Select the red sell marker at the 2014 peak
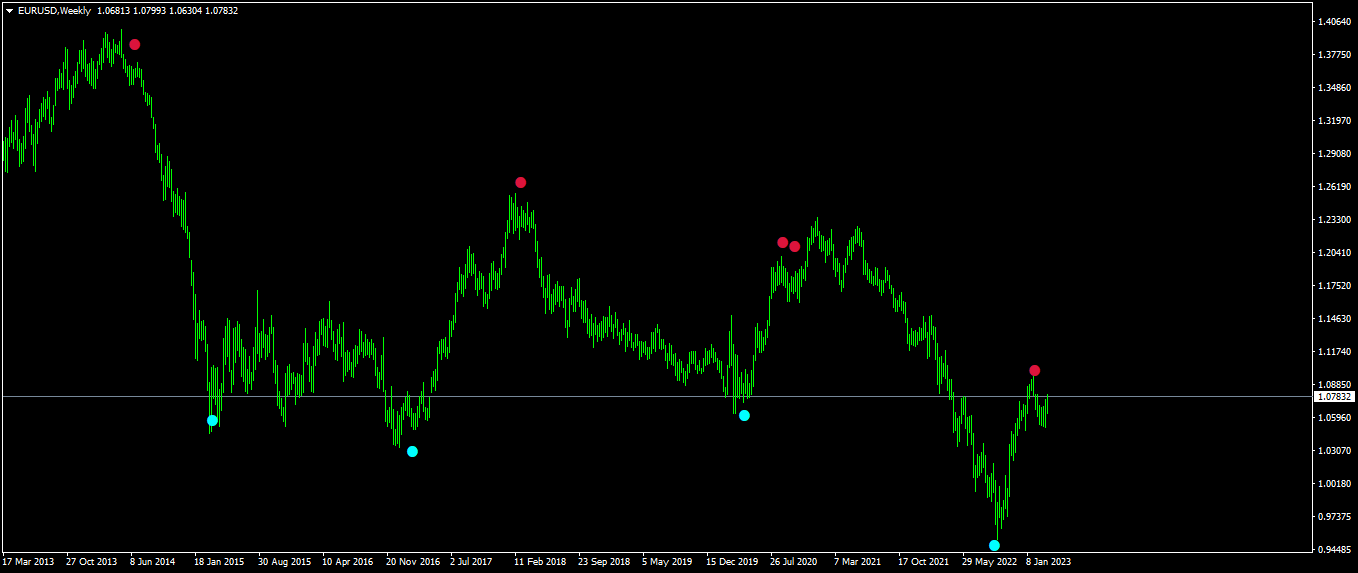Image resolution: width=1358 pixels, height=573 pixels. point(135,45)
